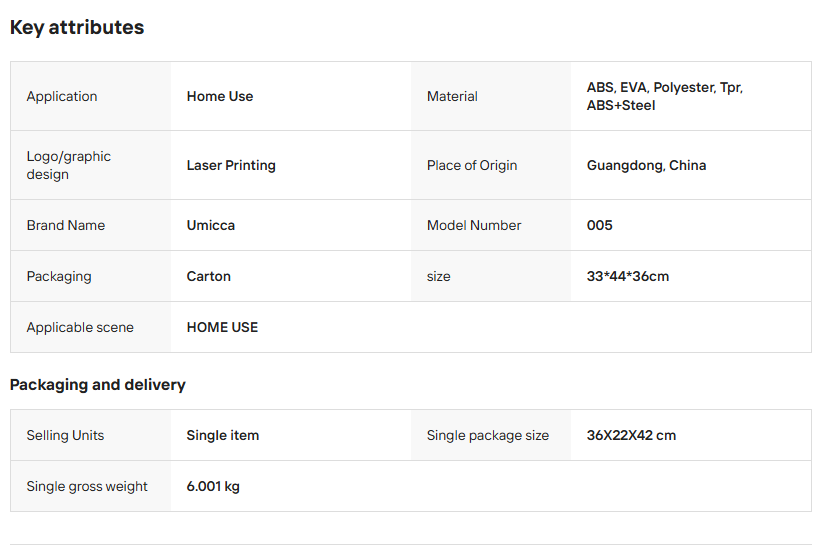
Task: Select the 33*44*36cm size value
Action: [x=628, y=277]
